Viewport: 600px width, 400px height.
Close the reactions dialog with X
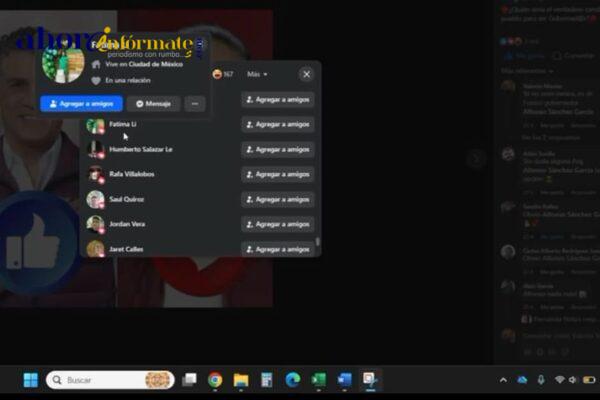click(306, 74)
